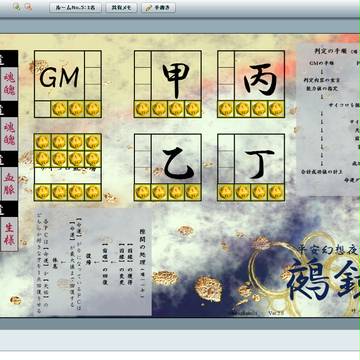This screenshot has width=360, height=360.
Task: Pick second-row rightmost token in the pool
Action: tap(93, 159)
